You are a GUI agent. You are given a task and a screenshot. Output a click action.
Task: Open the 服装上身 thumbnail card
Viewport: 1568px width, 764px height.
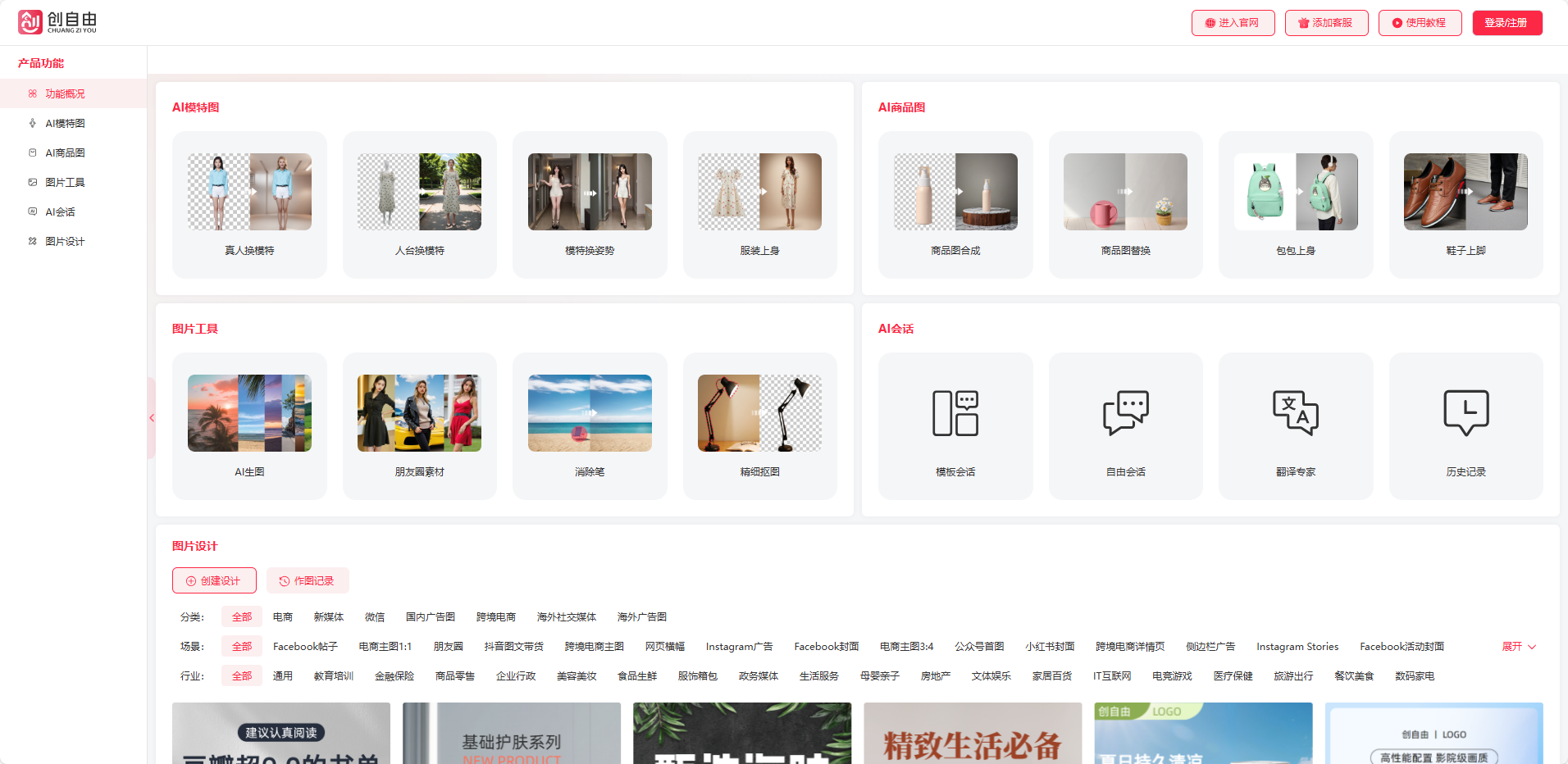[760, 205]
